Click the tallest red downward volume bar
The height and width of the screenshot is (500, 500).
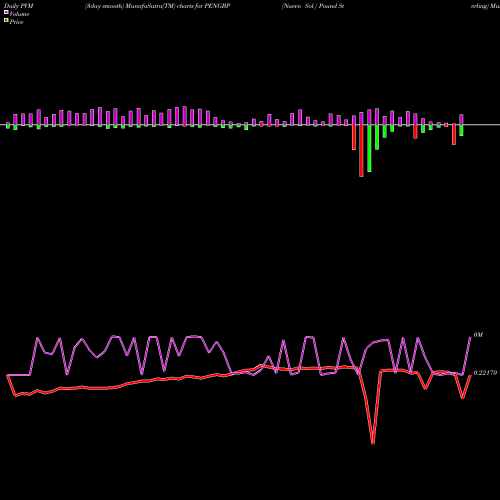tap(361, 151)
